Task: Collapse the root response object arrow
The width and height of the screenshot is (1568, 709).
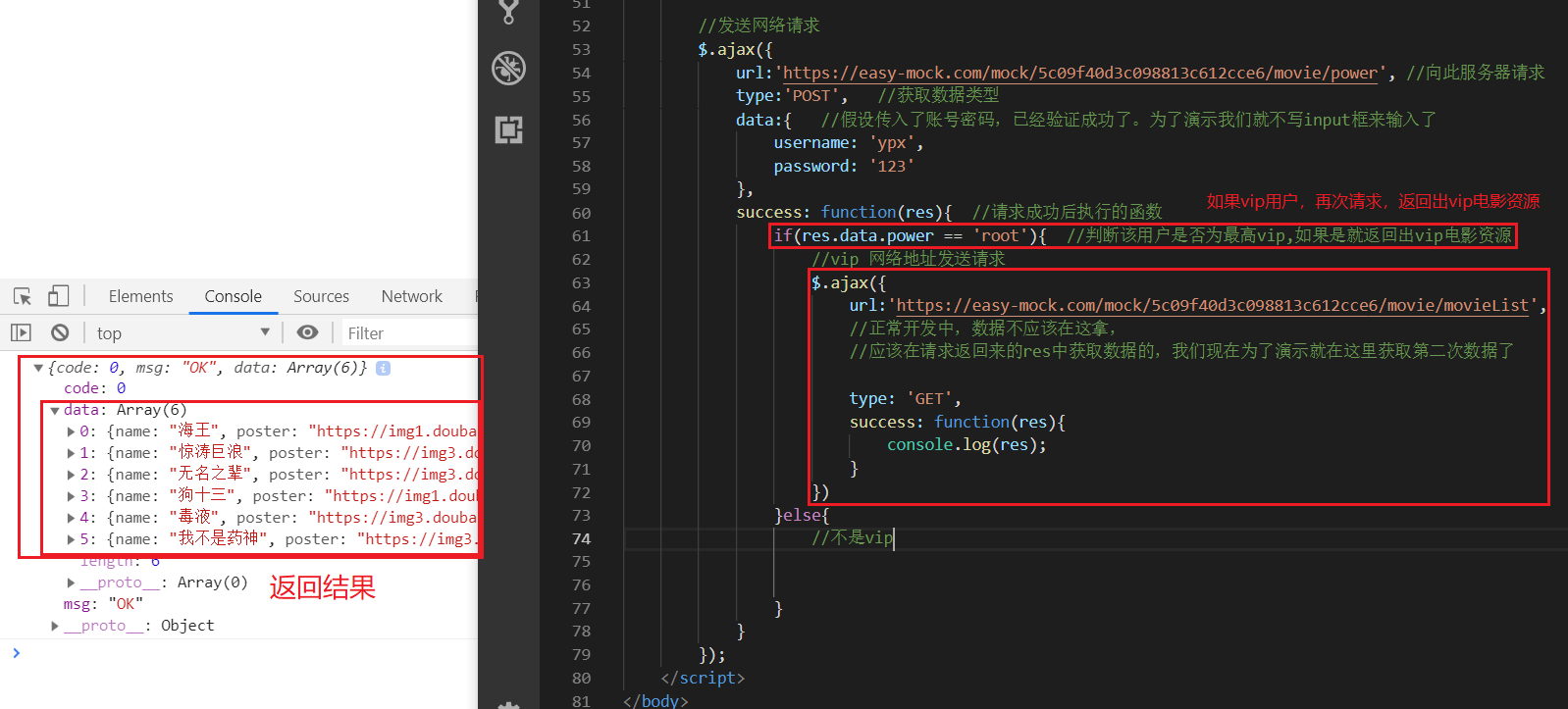Action: (38, 368)
